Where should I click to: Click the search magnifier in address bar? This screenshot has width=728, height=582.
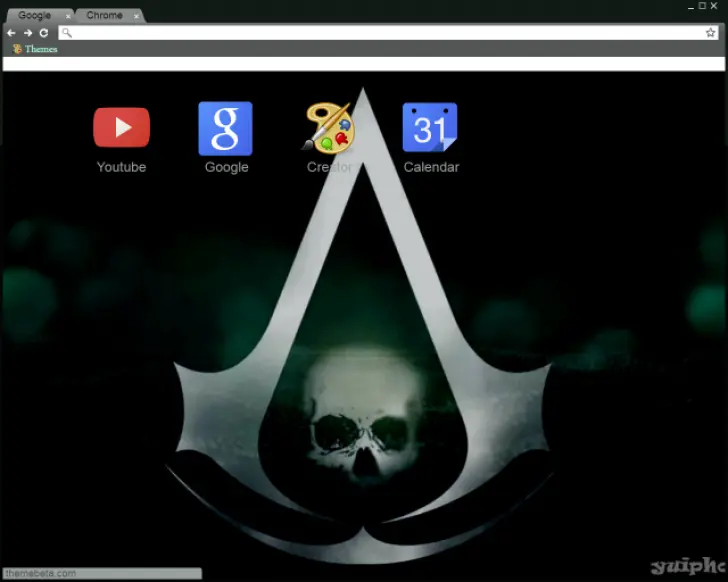pyautogui.click(x=66, y=33)
